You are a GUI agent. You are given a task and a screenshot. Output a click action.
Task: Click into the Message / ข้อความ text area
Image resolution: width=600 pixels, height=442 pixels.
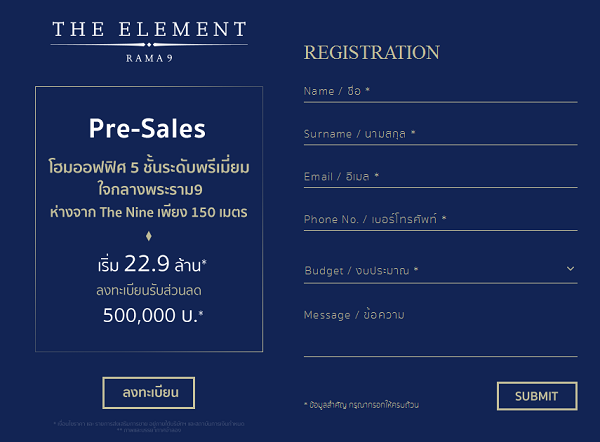(440, 331)
